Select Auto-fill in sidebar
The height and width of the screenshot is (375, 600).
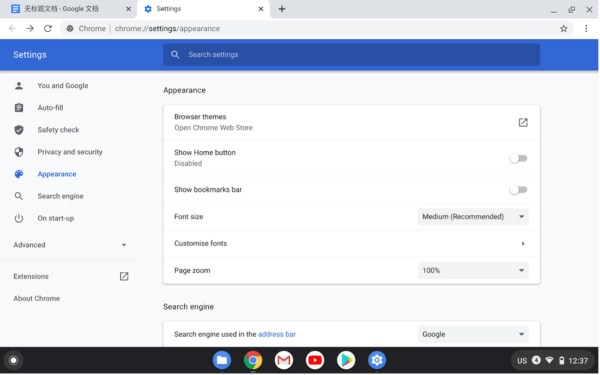[x=51, y=108]
